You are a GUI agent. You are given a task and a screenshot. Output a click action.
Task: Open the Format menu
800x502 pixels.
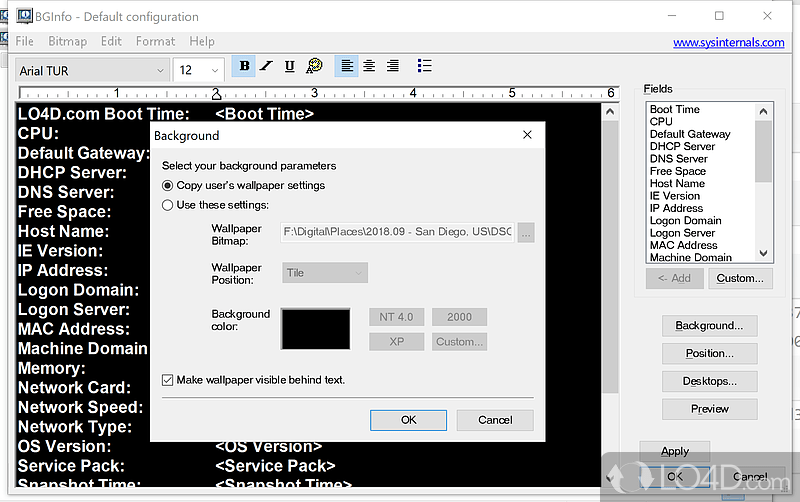point(155,41)
